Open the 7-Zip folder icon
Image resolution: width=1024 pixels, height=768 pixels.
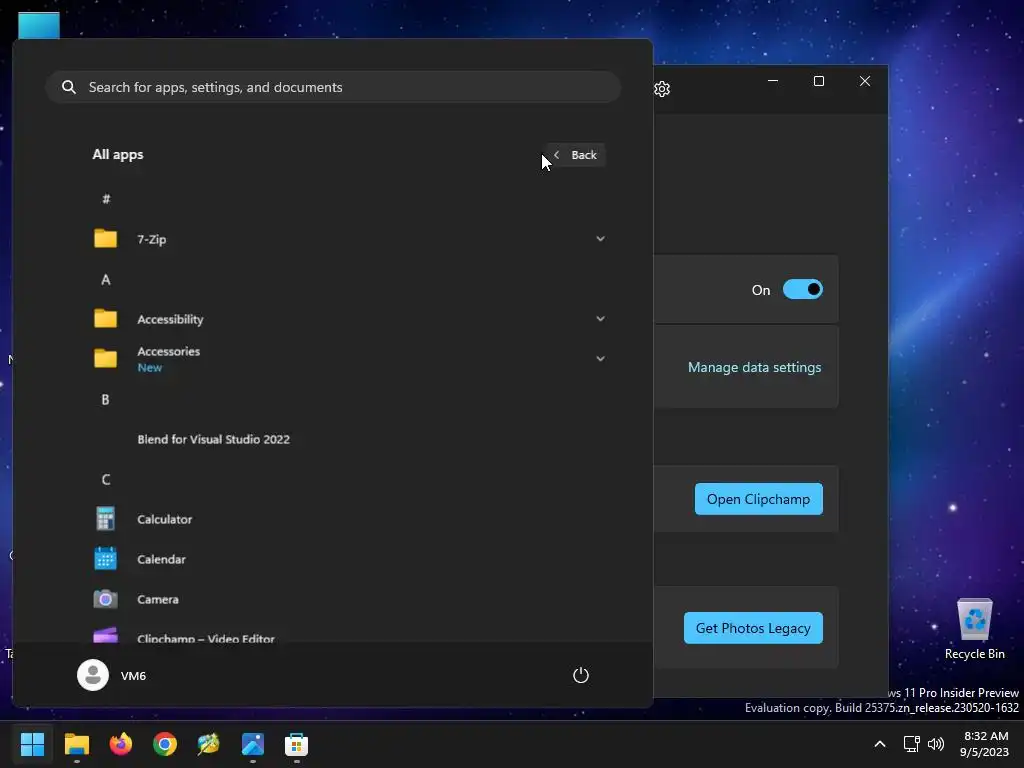(105, 238)
